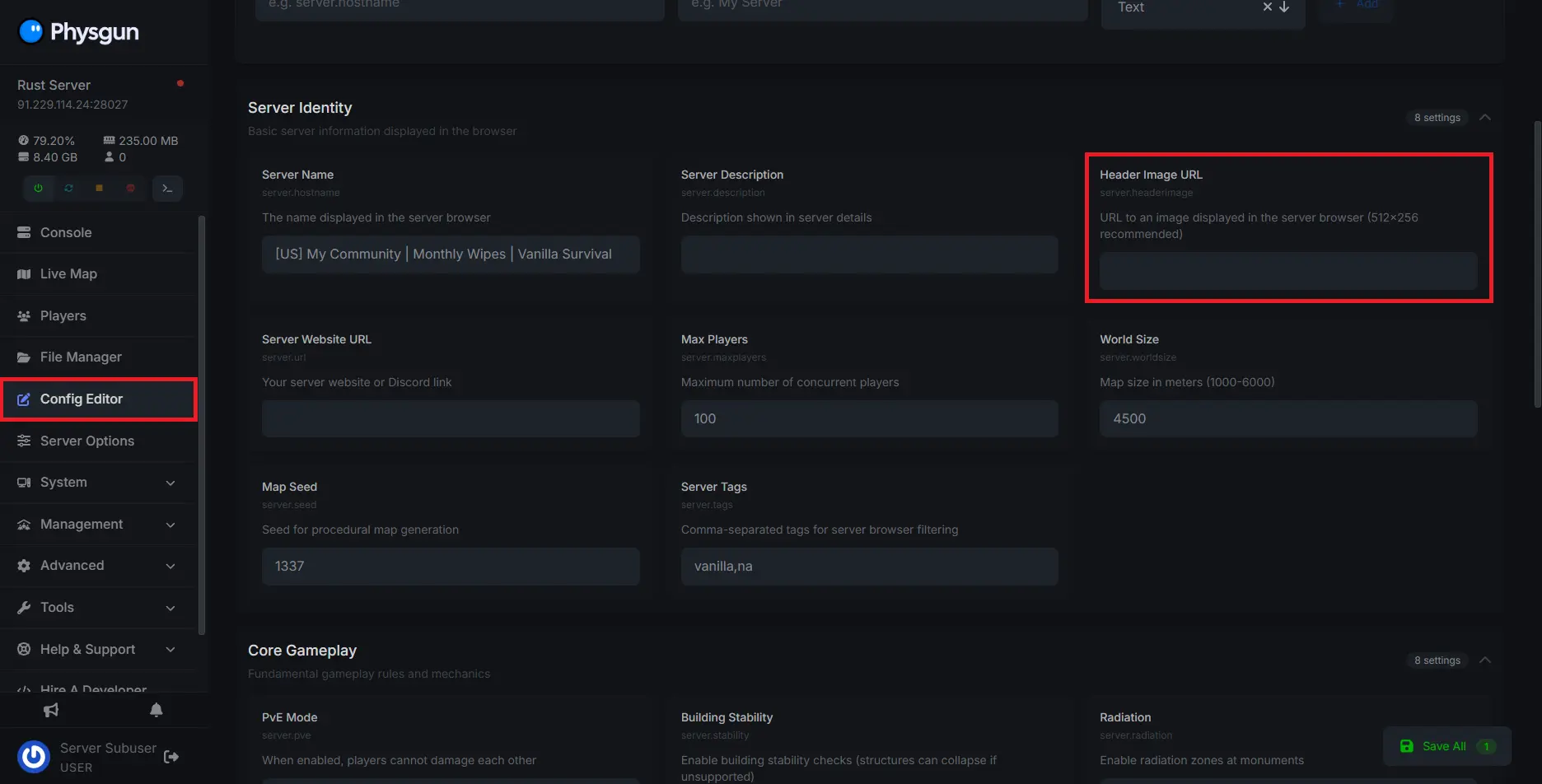Open announcements via the megaphone icon

click(x=51, y=710)
